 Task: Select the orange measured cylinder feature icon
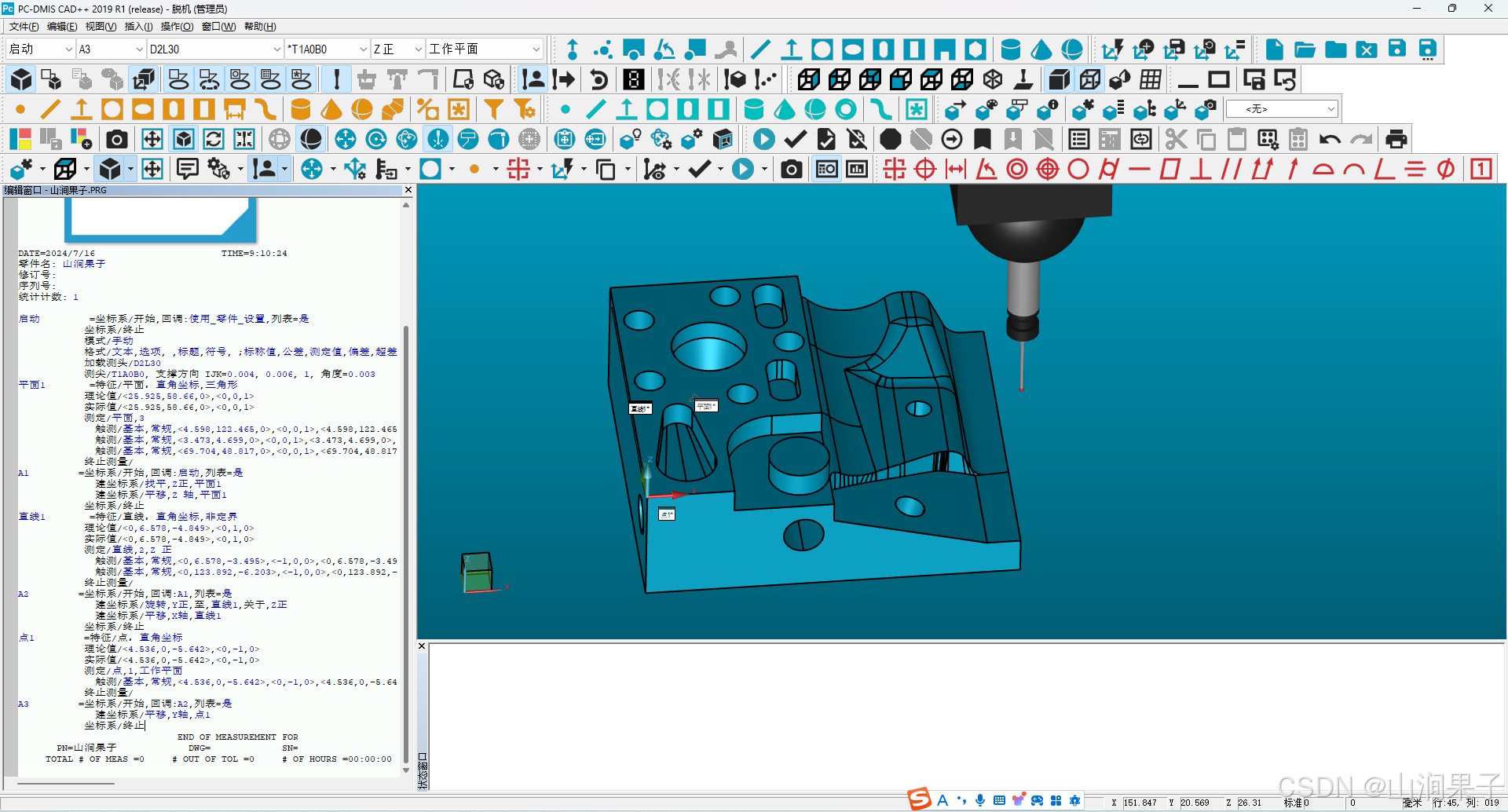click(x=301, y=109)
